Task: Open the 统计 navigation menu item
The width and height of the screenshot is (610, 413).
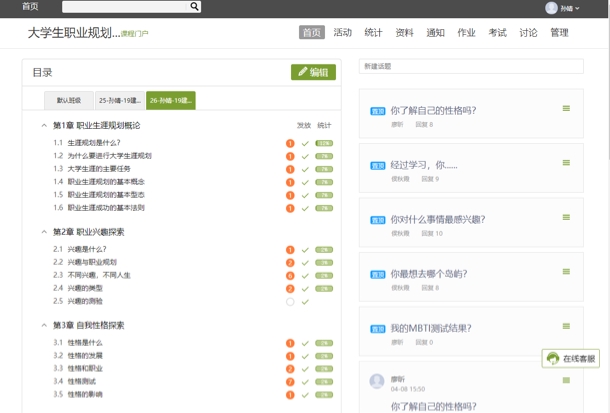Action: tap(373, 33)
